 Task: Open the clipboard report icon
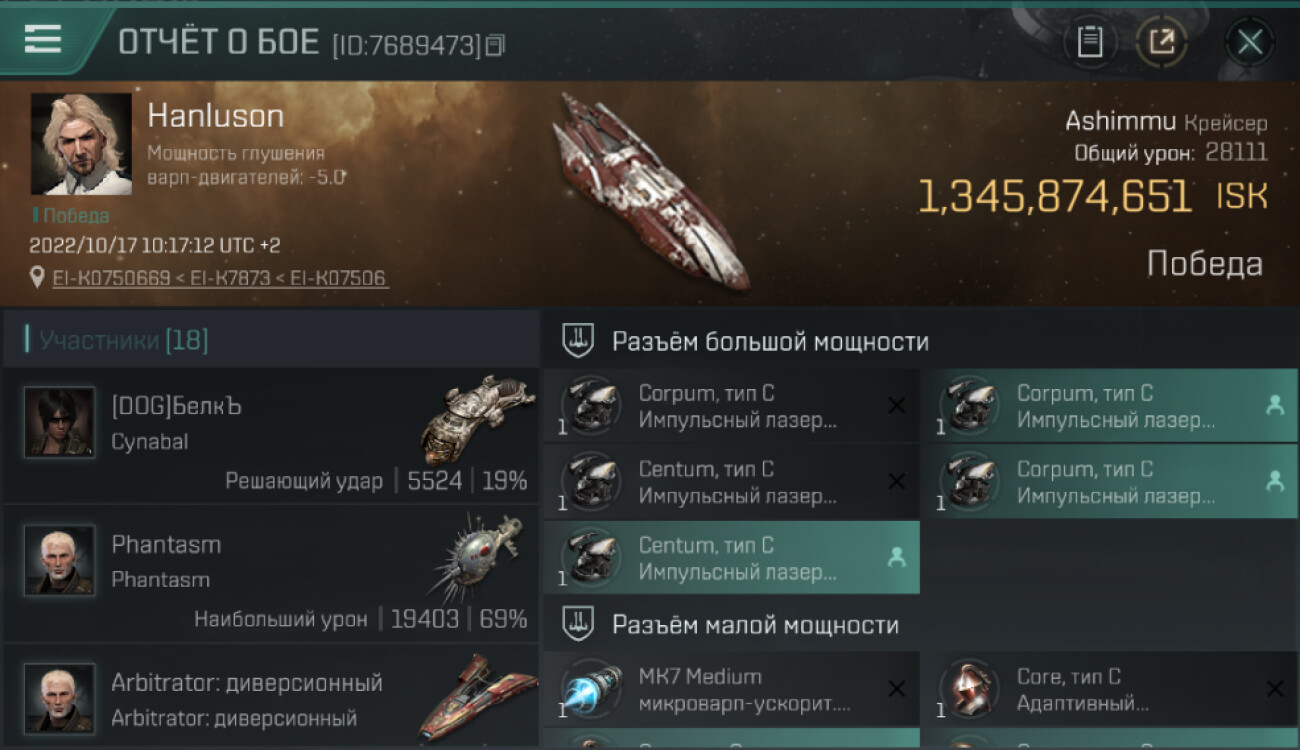[1090, 42]
